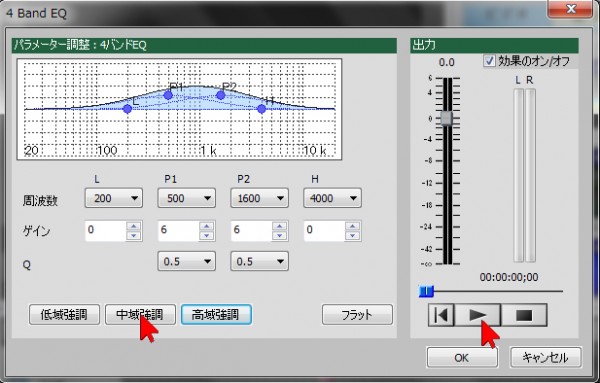Open the H frequency dropdown showing 4000
The width and height of the screenshot is (600, 383).
tap(332, 198)
